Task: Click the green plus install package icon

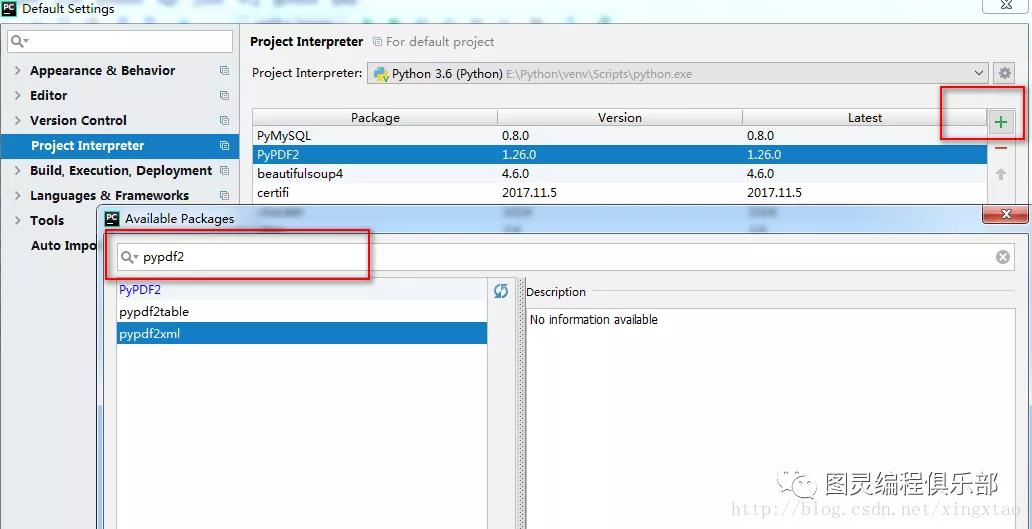Action: 1000,122
